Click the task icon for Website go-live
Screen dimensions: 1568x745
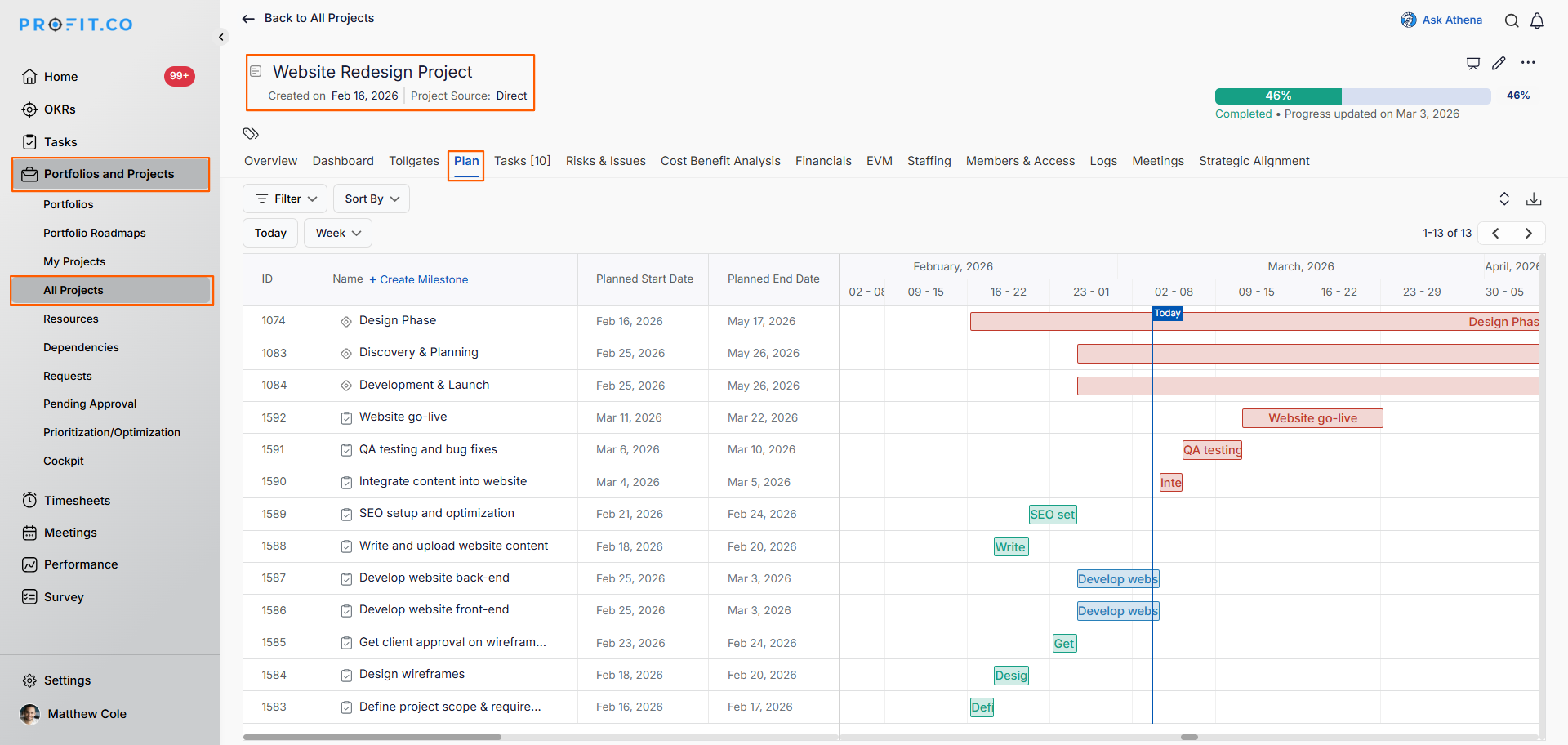[346, 418]
